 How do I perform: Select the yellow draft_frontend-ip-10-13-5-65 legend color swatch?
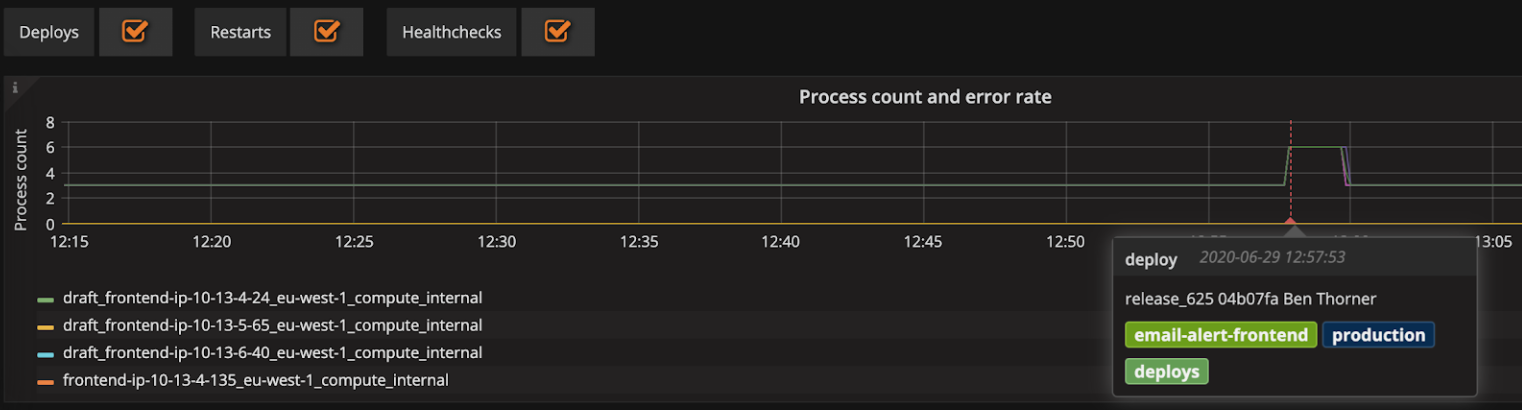click(x=45, y=327)
